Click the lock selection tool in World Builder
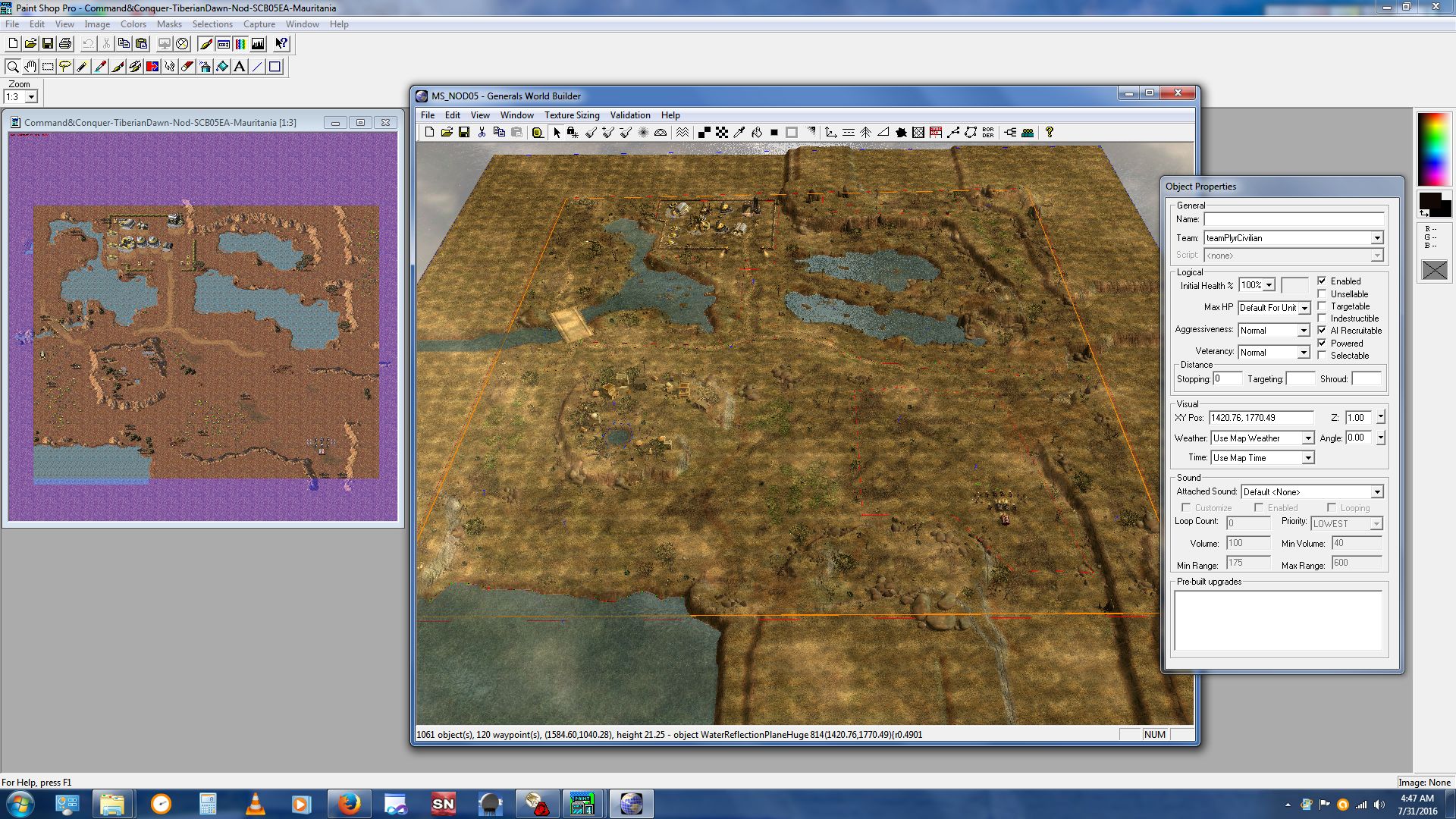The image size is (1456, 819). (573, 132)
